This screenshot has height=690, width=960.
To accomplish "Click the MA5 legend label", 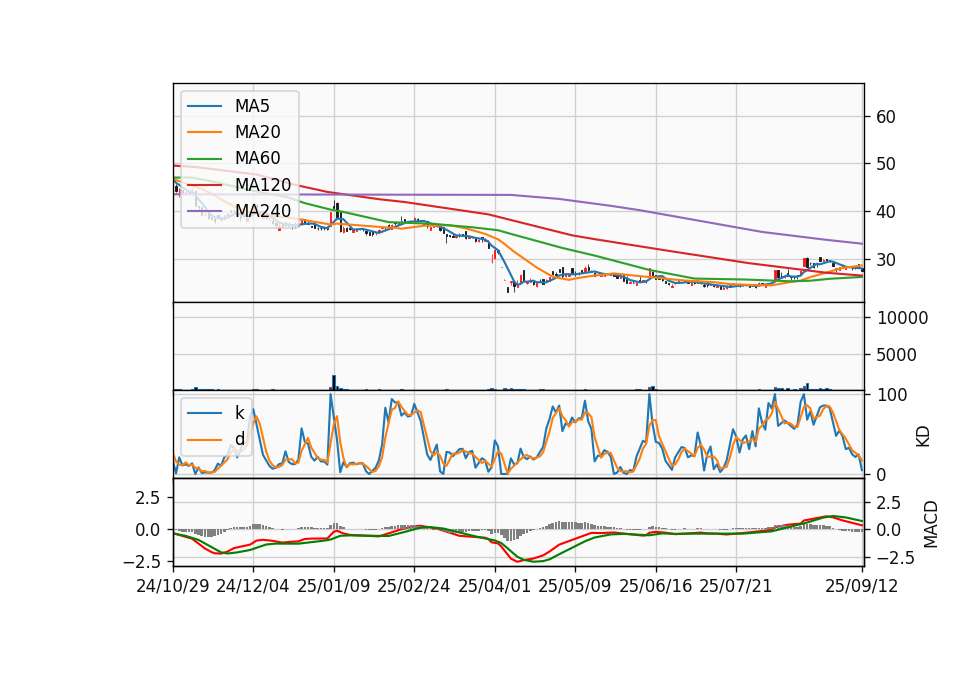I will [252, 106].
